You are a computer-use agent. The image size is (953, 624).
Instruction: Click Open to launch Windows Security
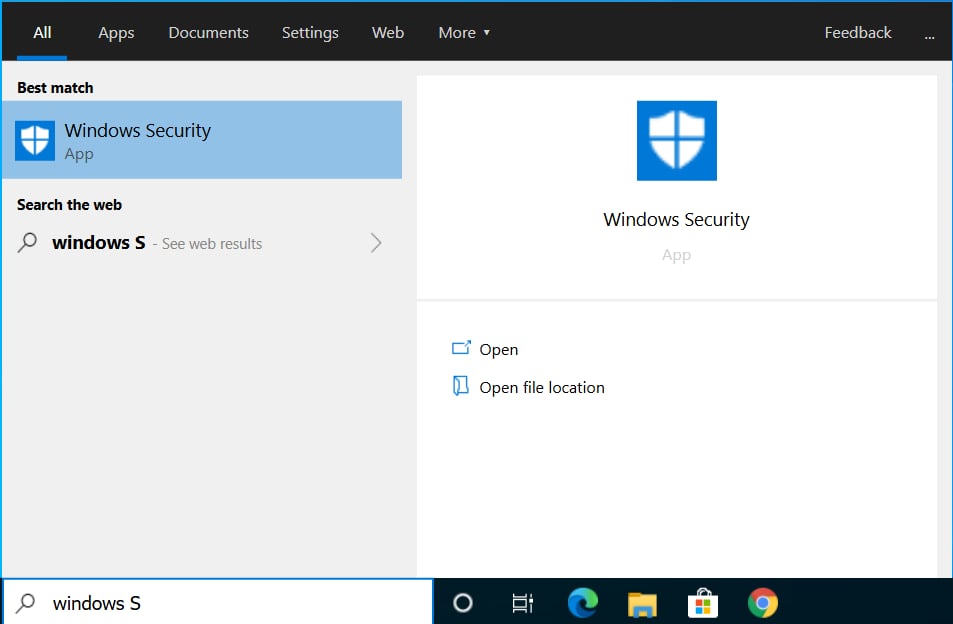(498, 349)
